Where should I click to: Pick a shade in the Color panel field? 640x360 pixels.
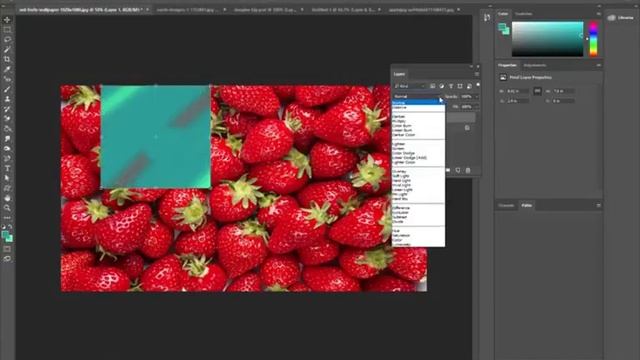coord(547,39)
